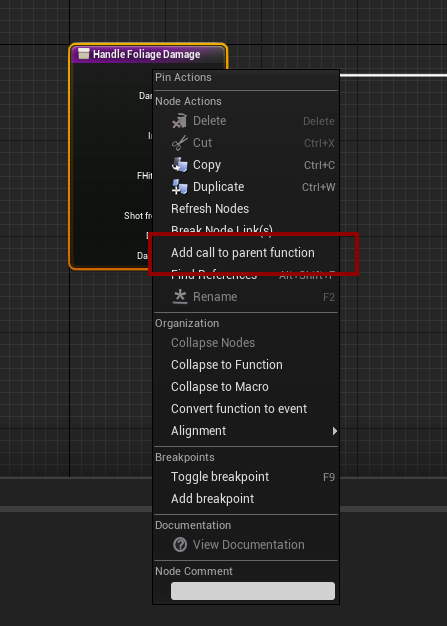Click the Copy icon
Screen dimensions: 447x626
(x=180, y=164)
